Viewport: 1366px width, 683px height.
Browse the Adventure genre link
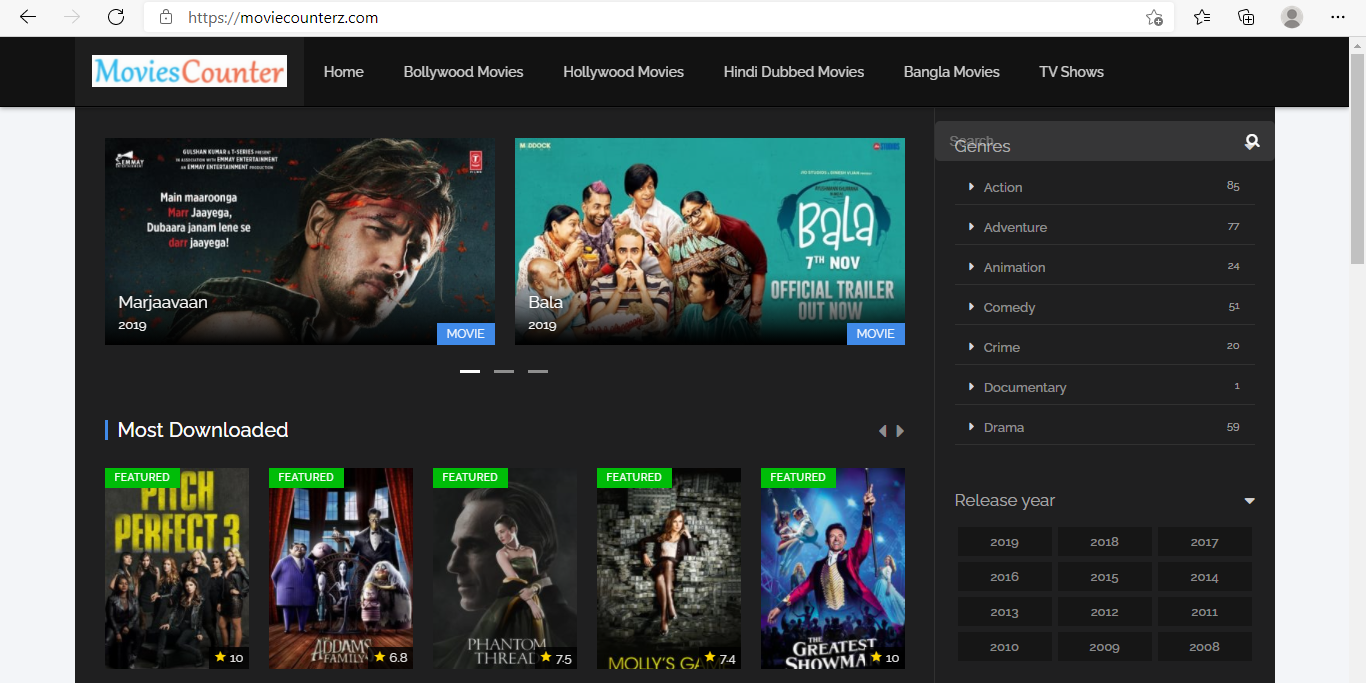click(1015, 227)
